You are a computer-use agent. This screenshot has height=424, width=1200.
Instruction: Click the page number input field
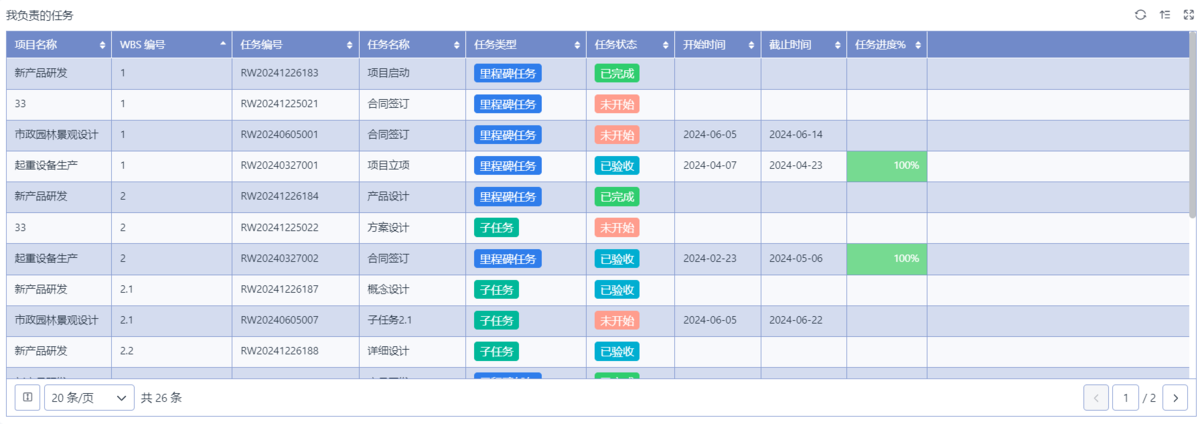pos(1125,398)
